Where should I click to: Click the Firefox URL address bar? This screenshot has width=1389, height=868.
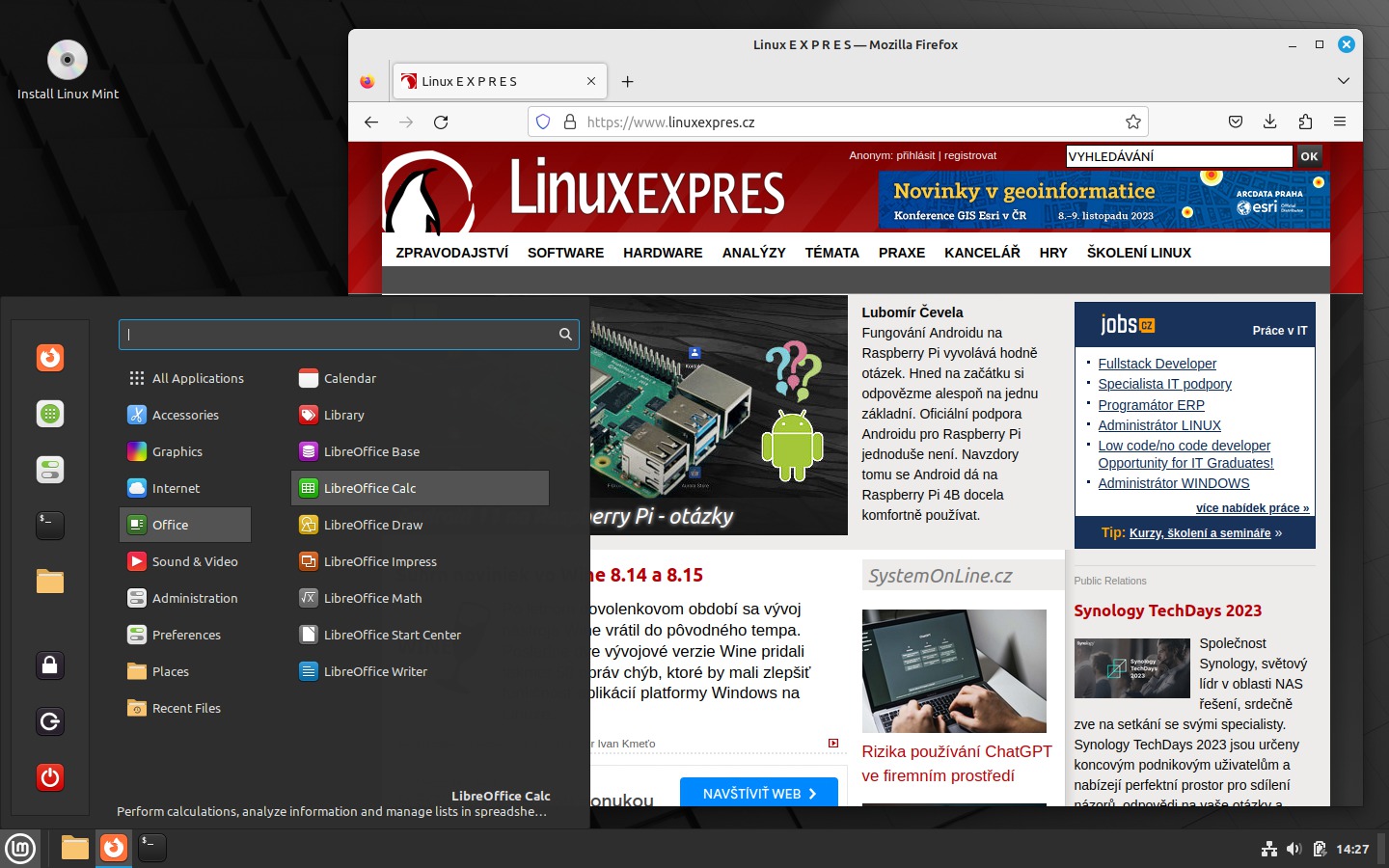tap(837, 122)
